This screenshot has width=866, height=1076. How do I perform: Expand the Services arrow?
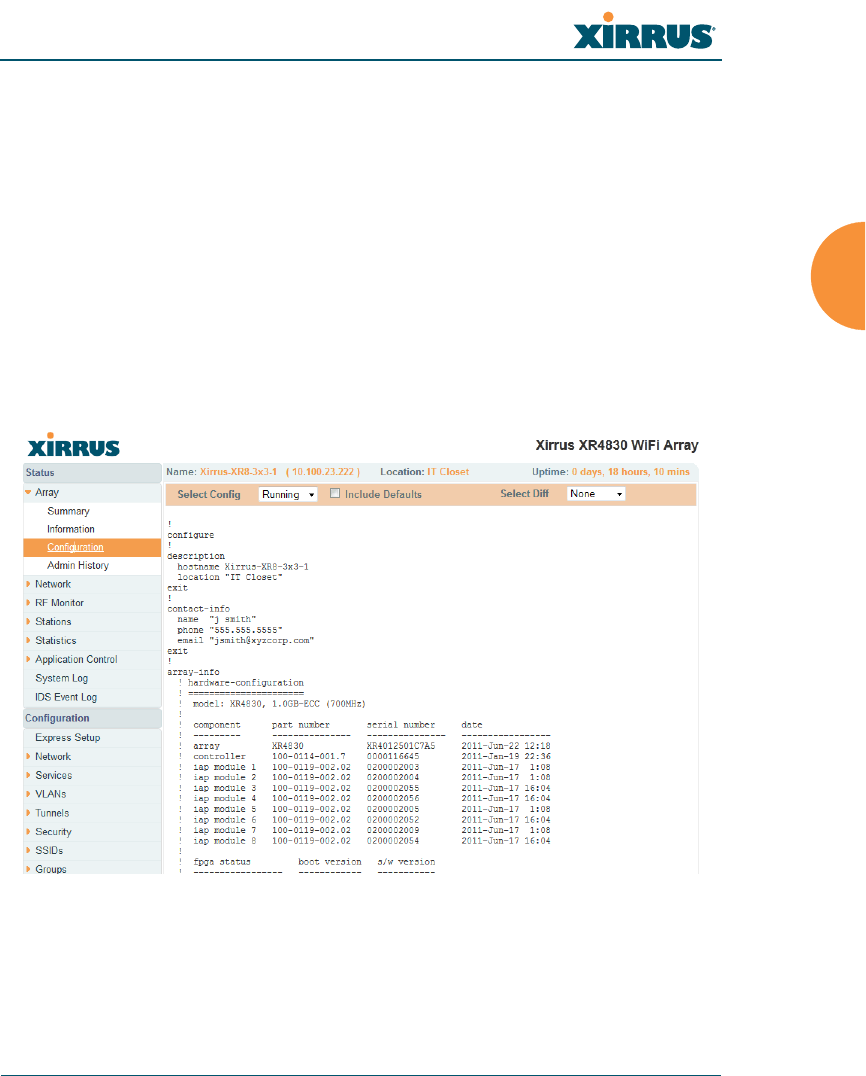(x=28, y=775)
